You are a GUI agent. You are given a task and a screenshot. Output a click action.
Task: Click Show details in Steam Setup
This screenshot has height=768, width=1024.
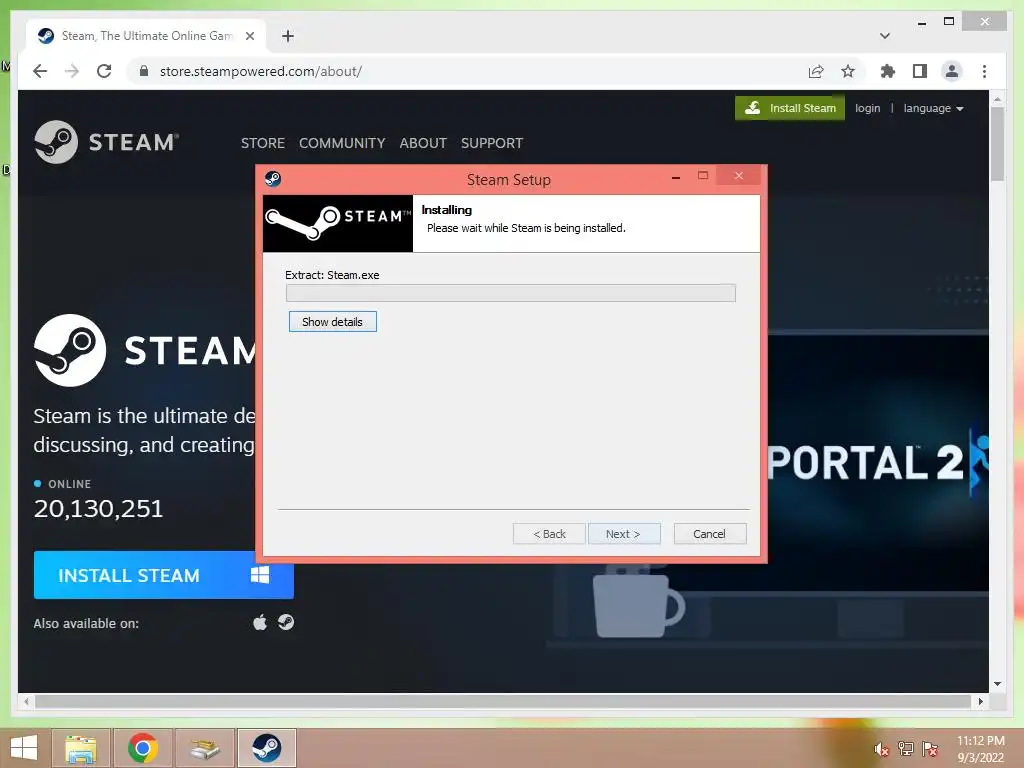(332, 321)
